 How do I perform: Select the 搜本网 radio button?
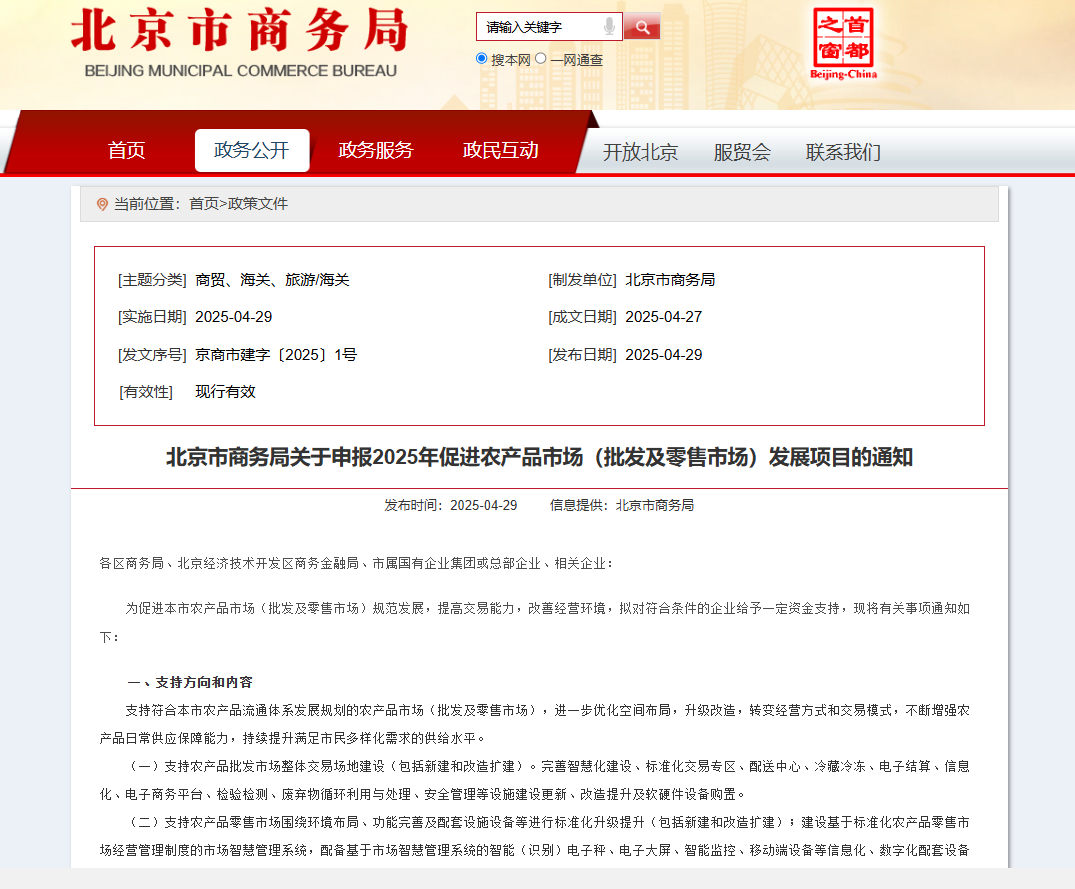(x=482, y=59)
